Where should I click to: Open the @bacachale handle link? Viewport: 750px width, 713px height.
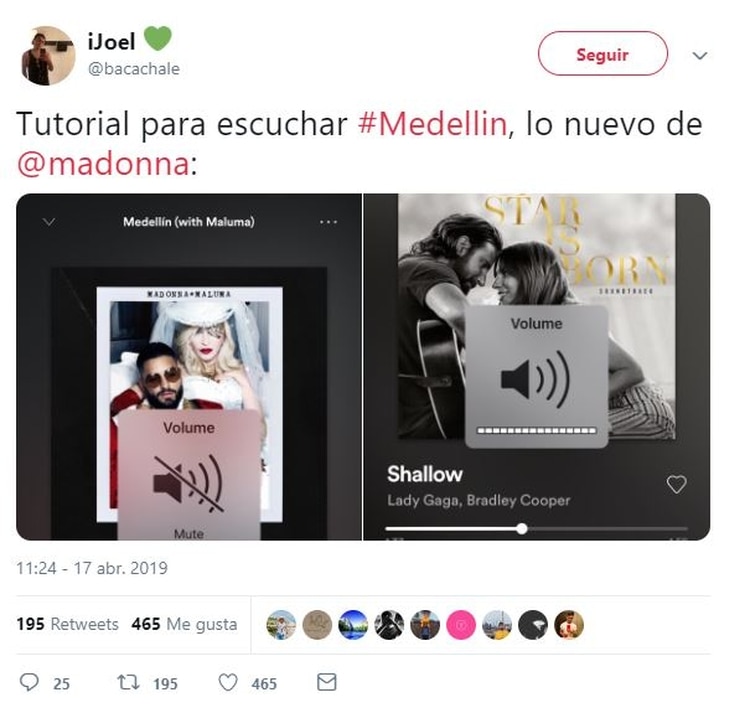[133, 69]
